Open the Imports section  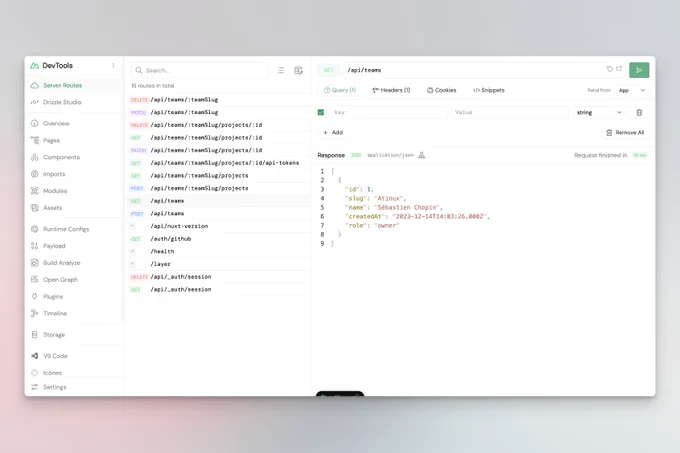point(74,174)
